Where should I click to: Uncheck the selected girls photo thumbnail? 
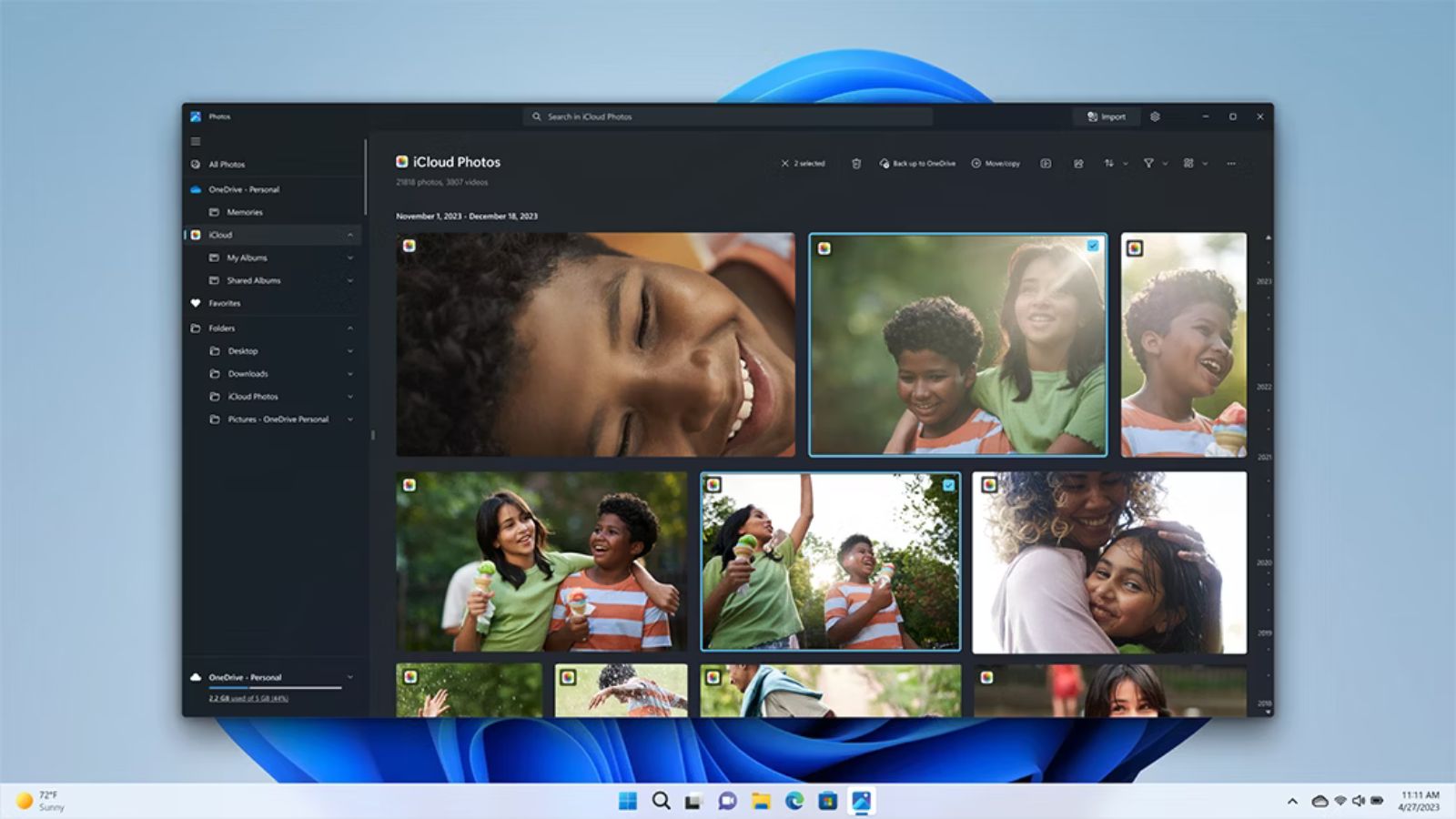click(x=1092, y=246)
